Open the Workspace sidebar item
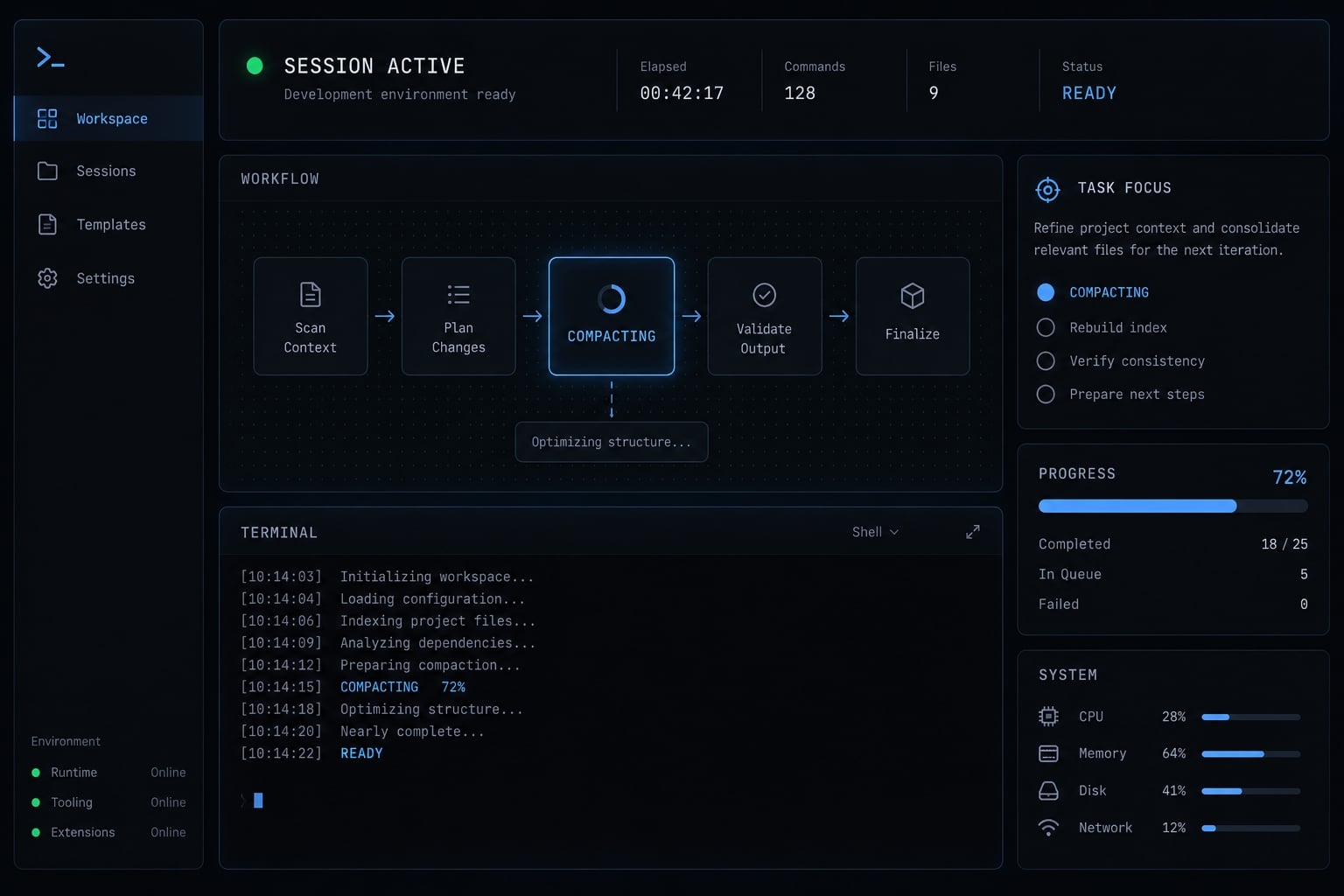The height and width of the screenshot is (896, 1344). tap(108, 118)
